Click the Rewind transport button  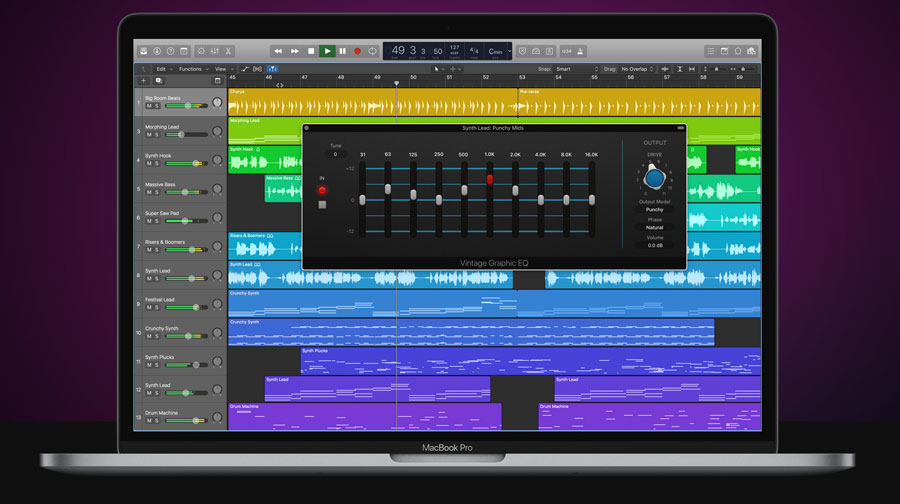pyautogui.click(x=278, y=51)
